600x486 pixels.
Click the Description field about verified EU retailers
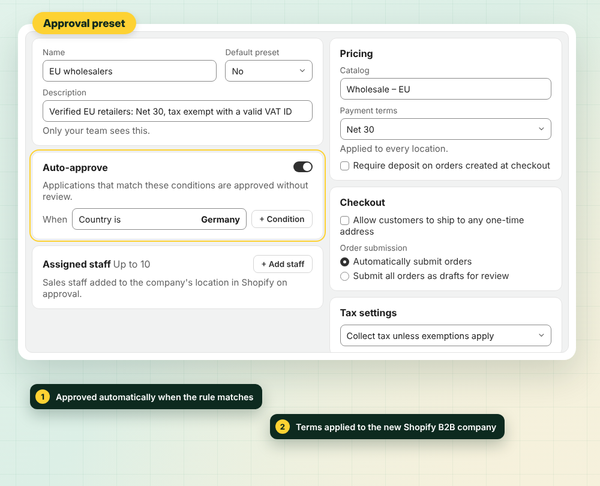[178, 111]
